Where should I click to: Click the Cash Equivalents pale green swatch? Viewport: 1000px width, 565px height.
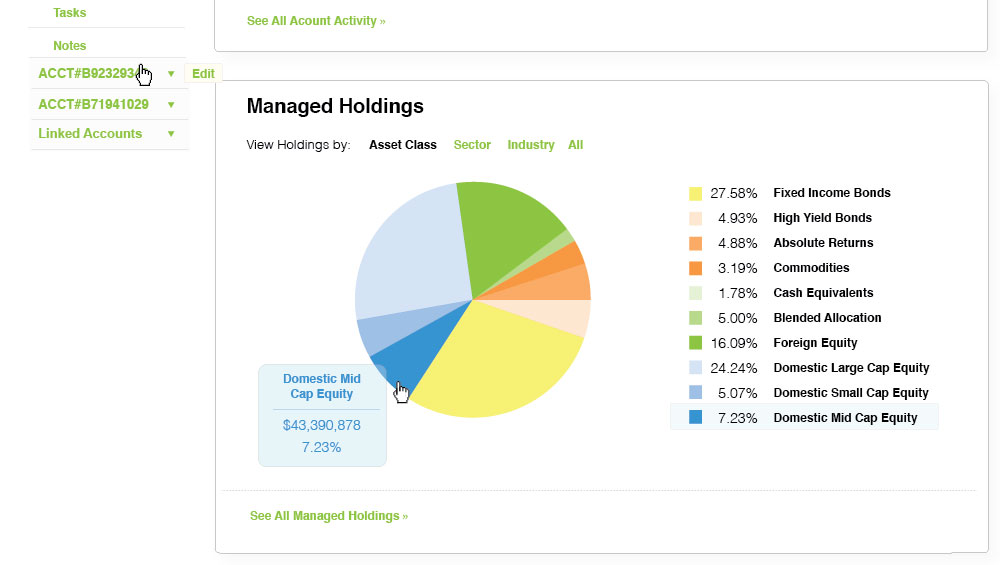pyautogui.click(x=695, y=293)
